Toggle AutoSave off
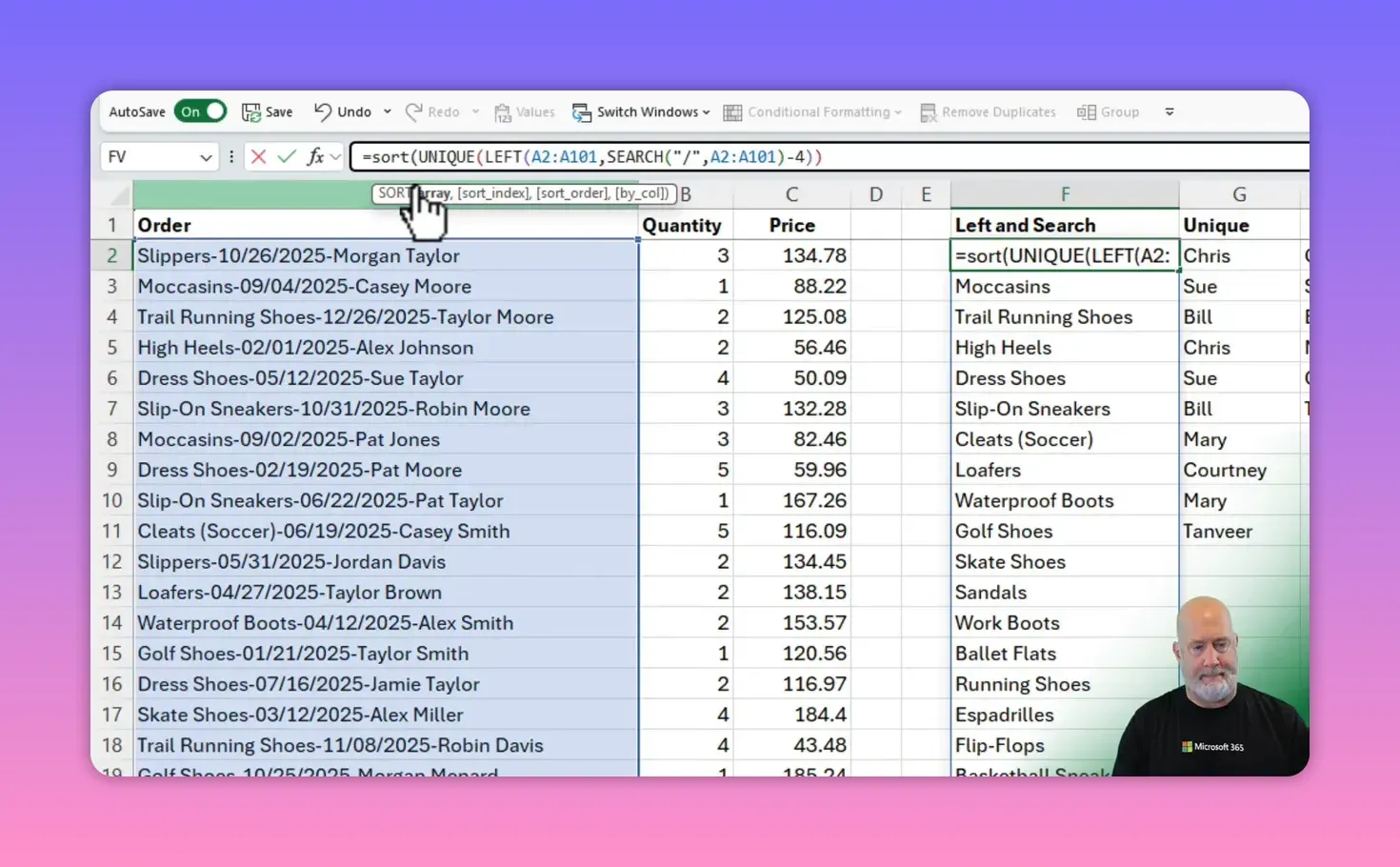Viewport: 1400px width, 867px height. pos(199,111)
